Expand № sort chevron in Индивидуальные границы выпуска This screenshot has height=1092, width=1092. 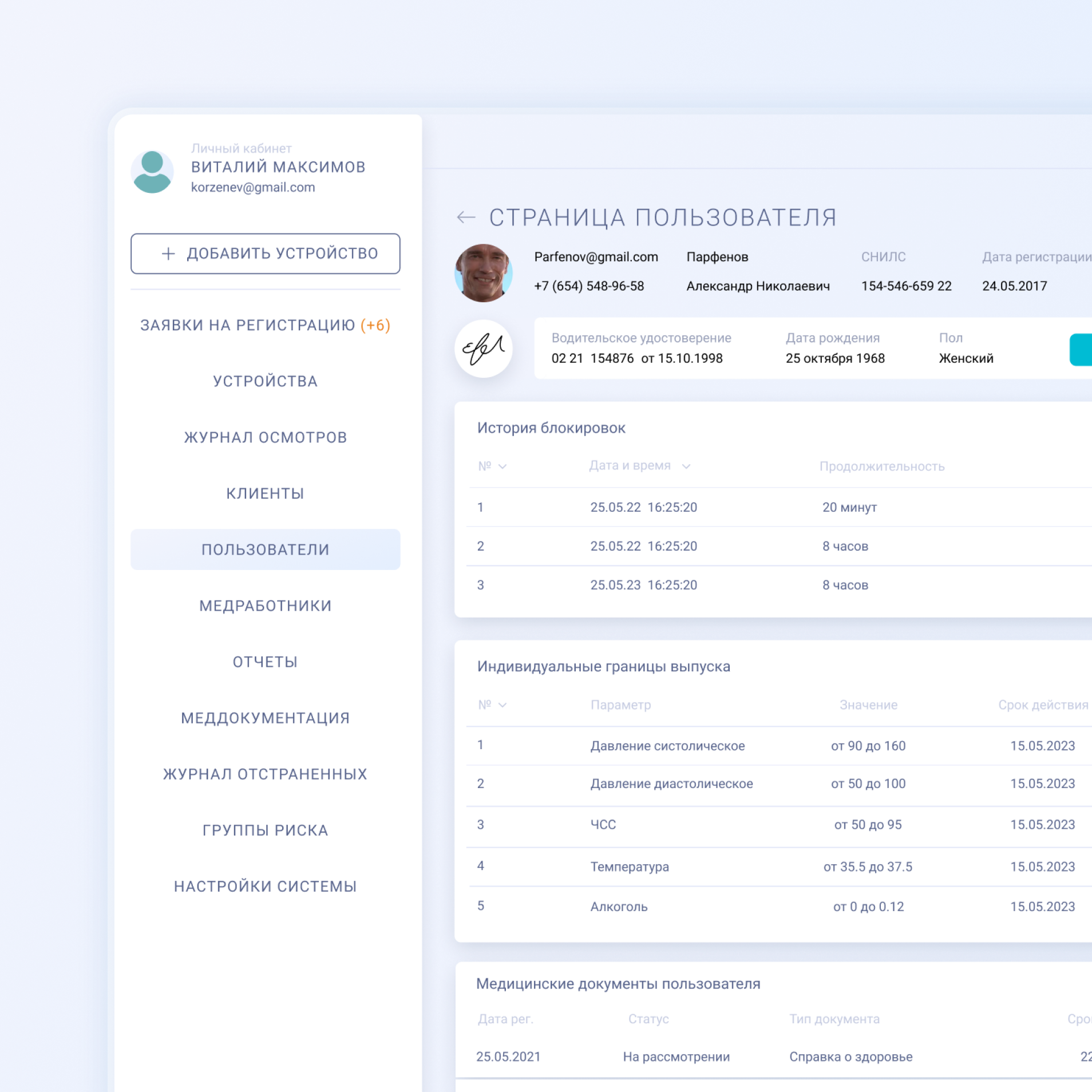click(503, 705)
